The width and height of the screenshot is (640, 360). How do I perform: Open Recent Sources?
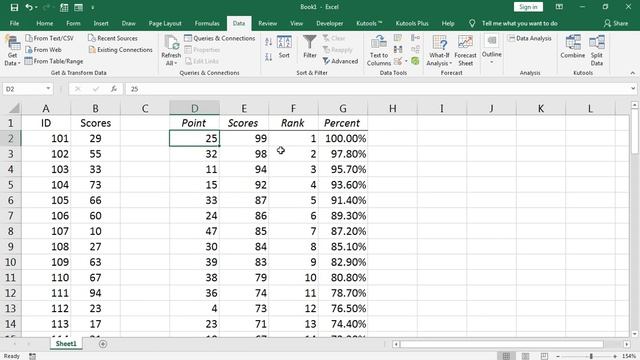[113, 38]
